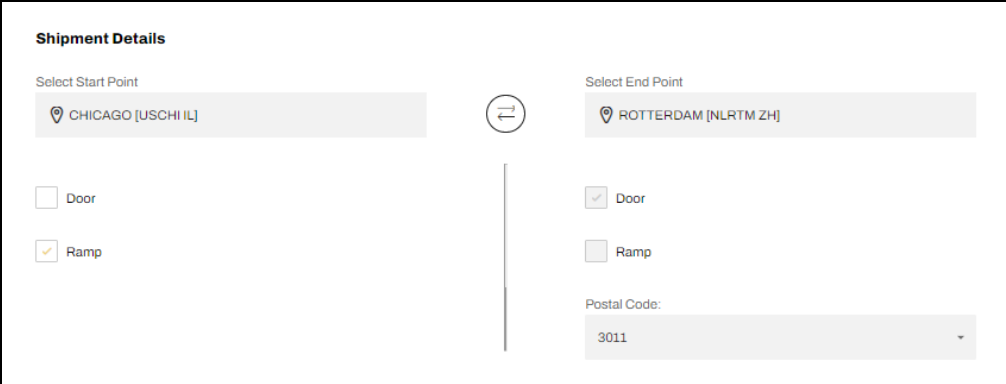Swap start and end points with the arrows icon

point(506,114)
